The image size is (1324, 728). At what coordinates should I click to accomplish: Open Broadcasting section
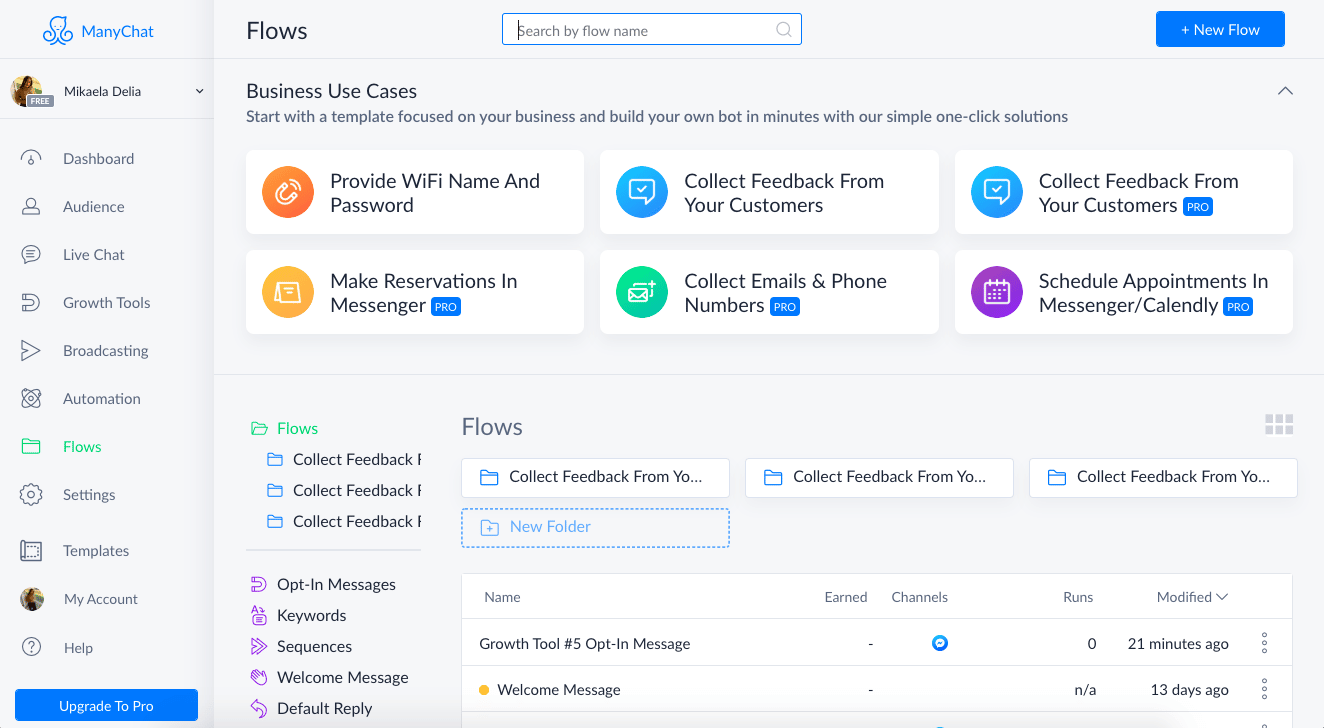105,350
